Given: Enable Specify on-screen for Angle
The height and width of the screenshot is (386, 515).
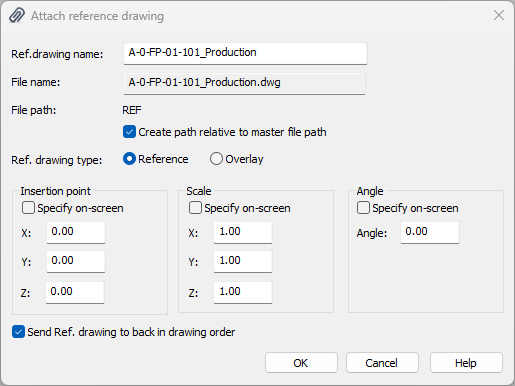Looking at the screenshot, I should [363, 208].
